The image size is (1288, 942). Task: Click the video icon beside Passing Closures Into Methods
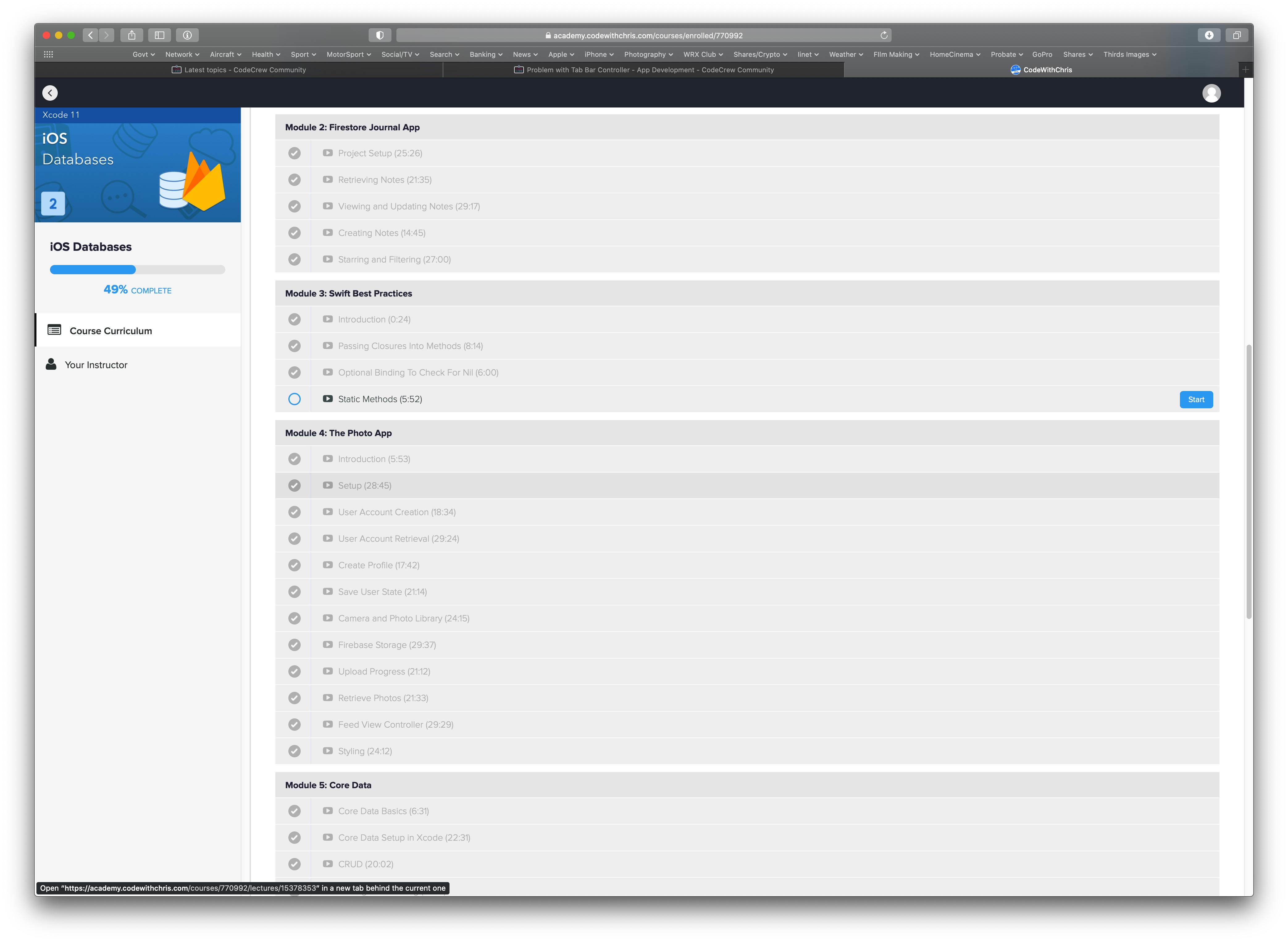[x=328, y=346]
